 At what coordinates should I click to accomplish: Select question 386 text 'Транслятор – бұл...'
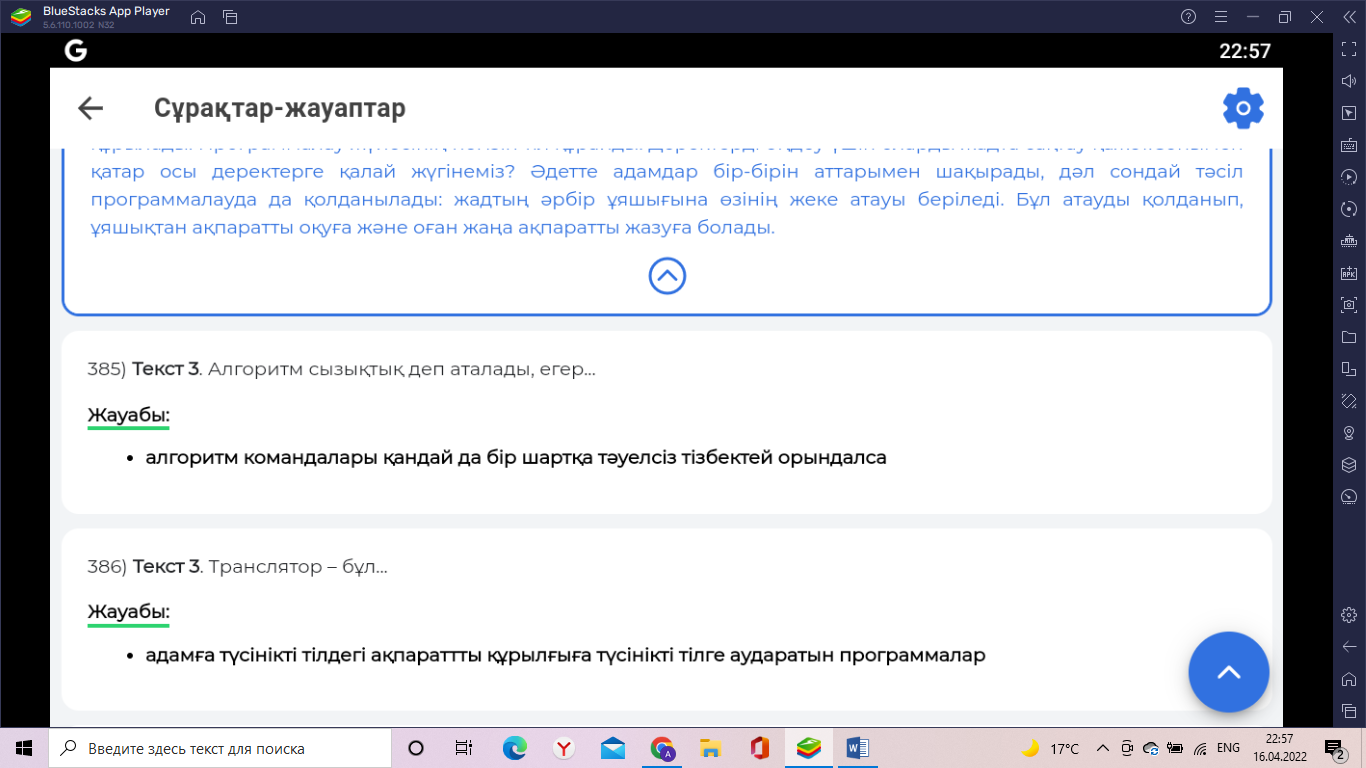(298, 567)
